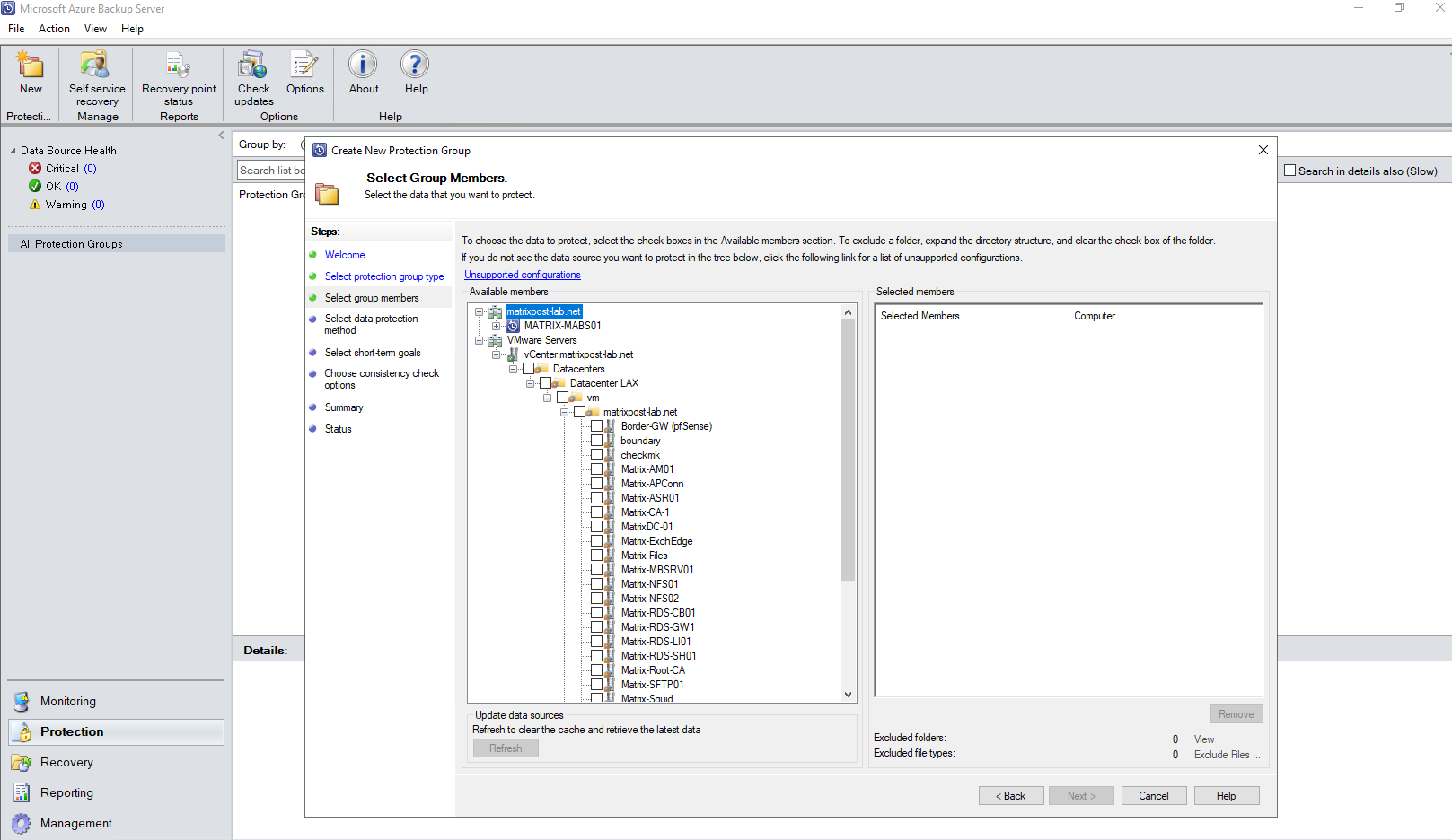Collapse the Data Source Health section
This screenshot has width=1452, height=840.
click(13, 151)
